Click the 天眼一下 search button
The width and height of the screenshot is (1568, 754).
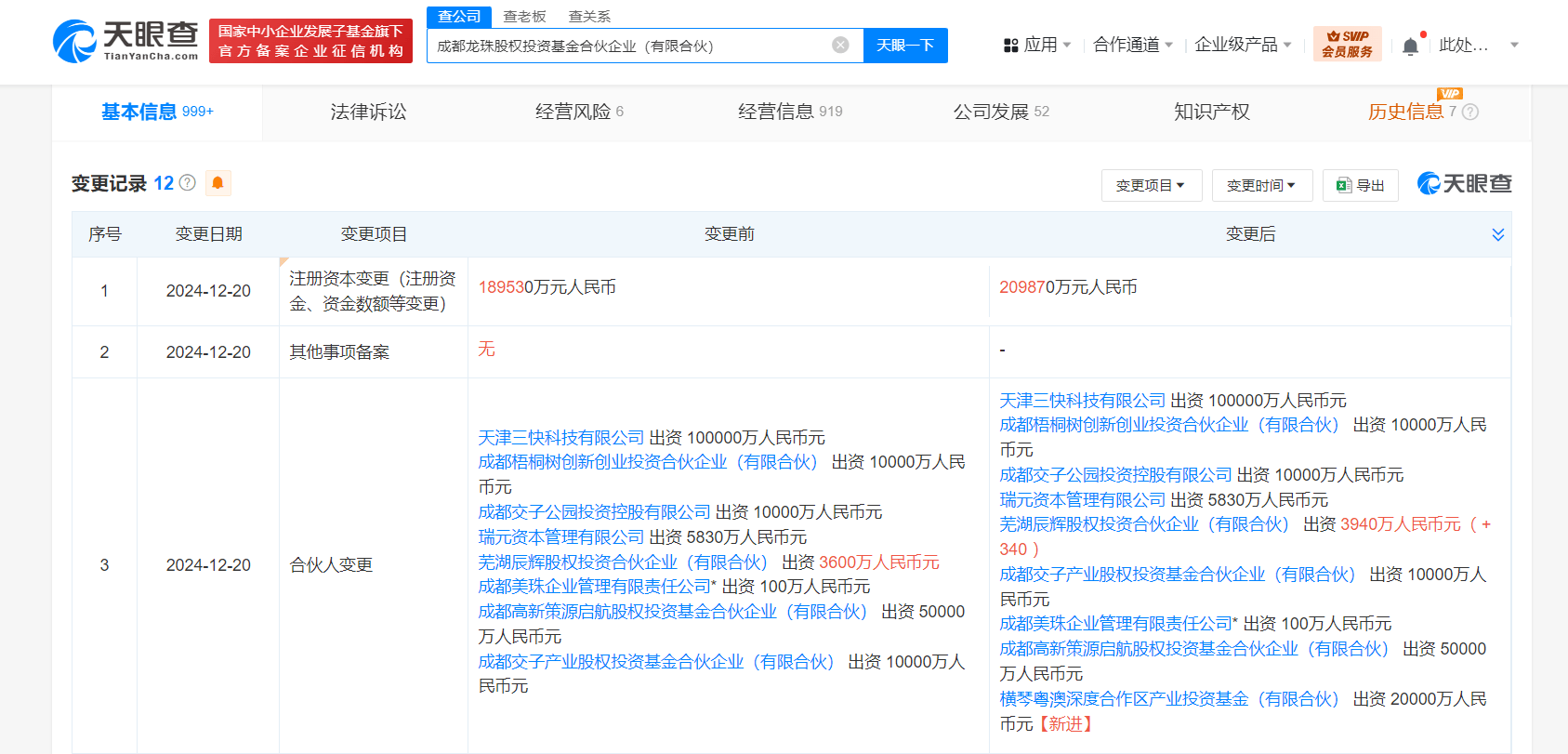tap(904, 45)
